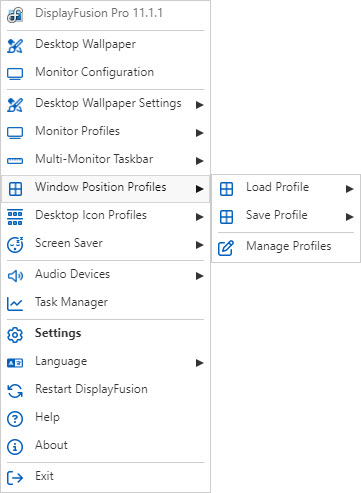The height and width of the screenshot is (493, 361).
Task: Choose Exit to close DisplayFusion
Action: click(105, 477)
